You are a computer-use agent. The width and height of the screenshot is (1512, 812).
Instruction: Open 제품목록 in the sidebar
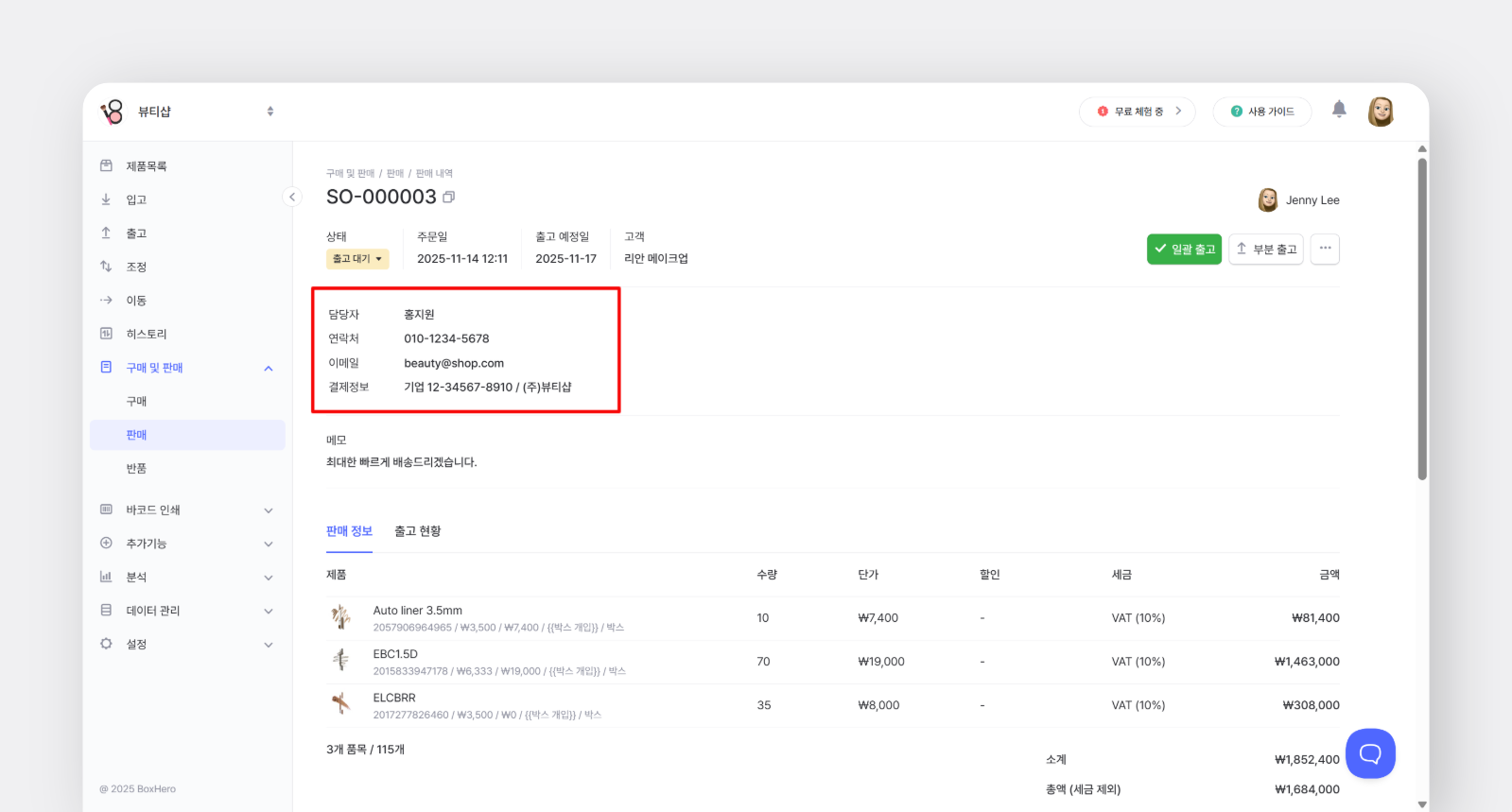pos(147,166)
